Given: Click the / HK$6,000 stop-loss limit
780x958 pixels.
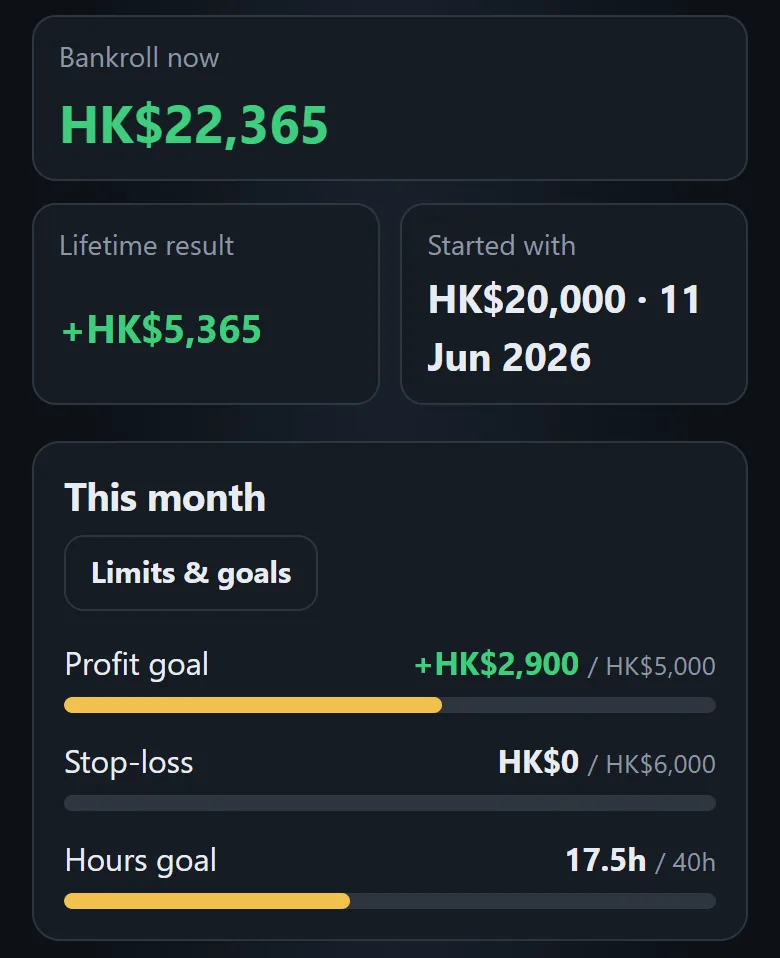Looking at the screenshot, I should coord(652,764).
